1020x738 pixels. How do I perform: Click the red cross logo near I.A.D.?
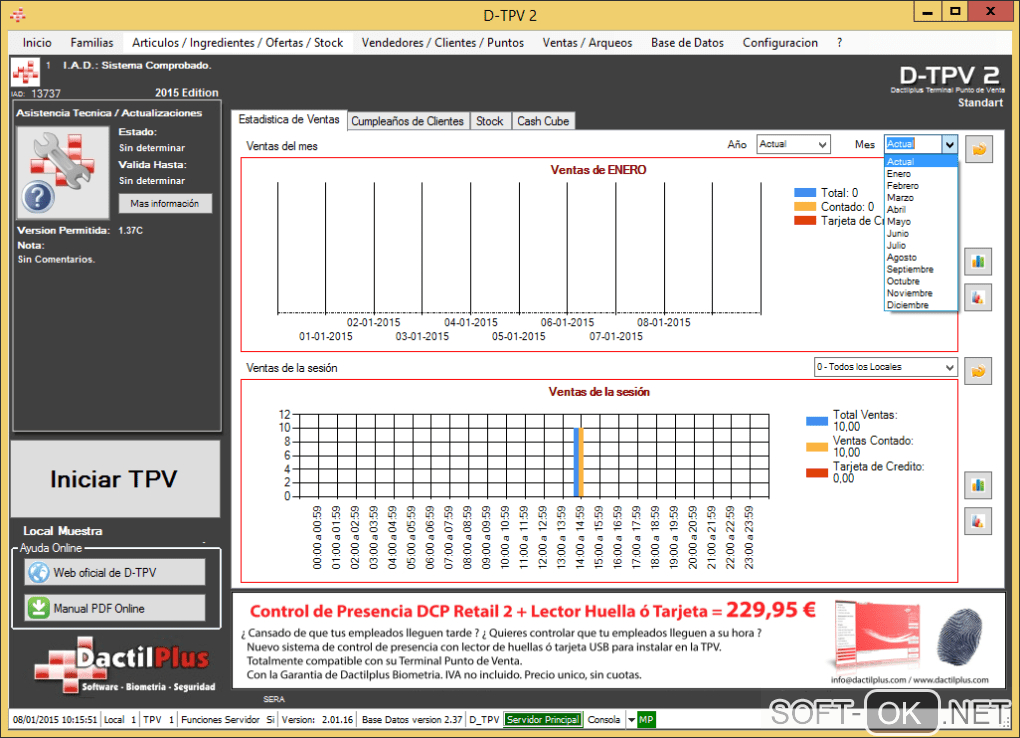click(25, 72)
